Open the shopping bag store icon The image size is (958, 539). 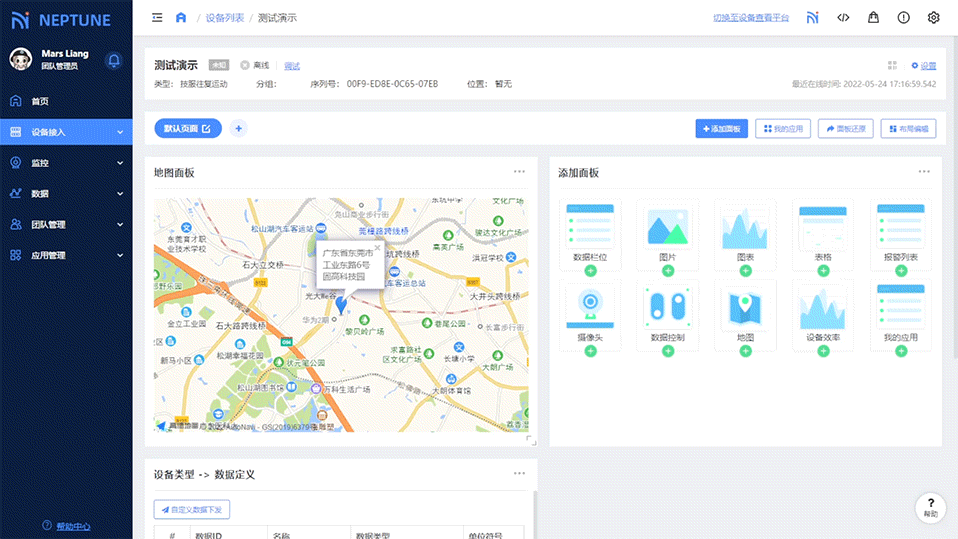click(x=873, y=18)
